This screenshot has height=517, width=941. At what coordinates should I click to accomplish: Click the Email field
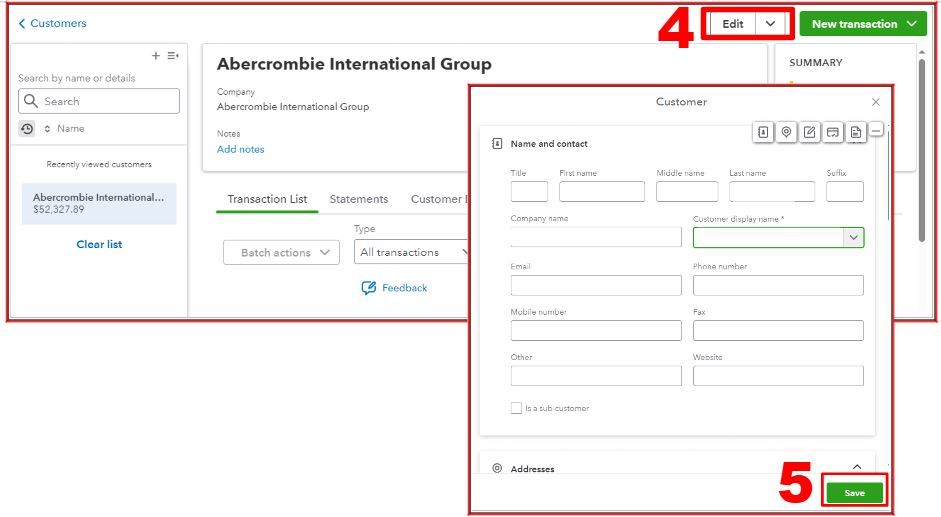(x=596, y=285)
